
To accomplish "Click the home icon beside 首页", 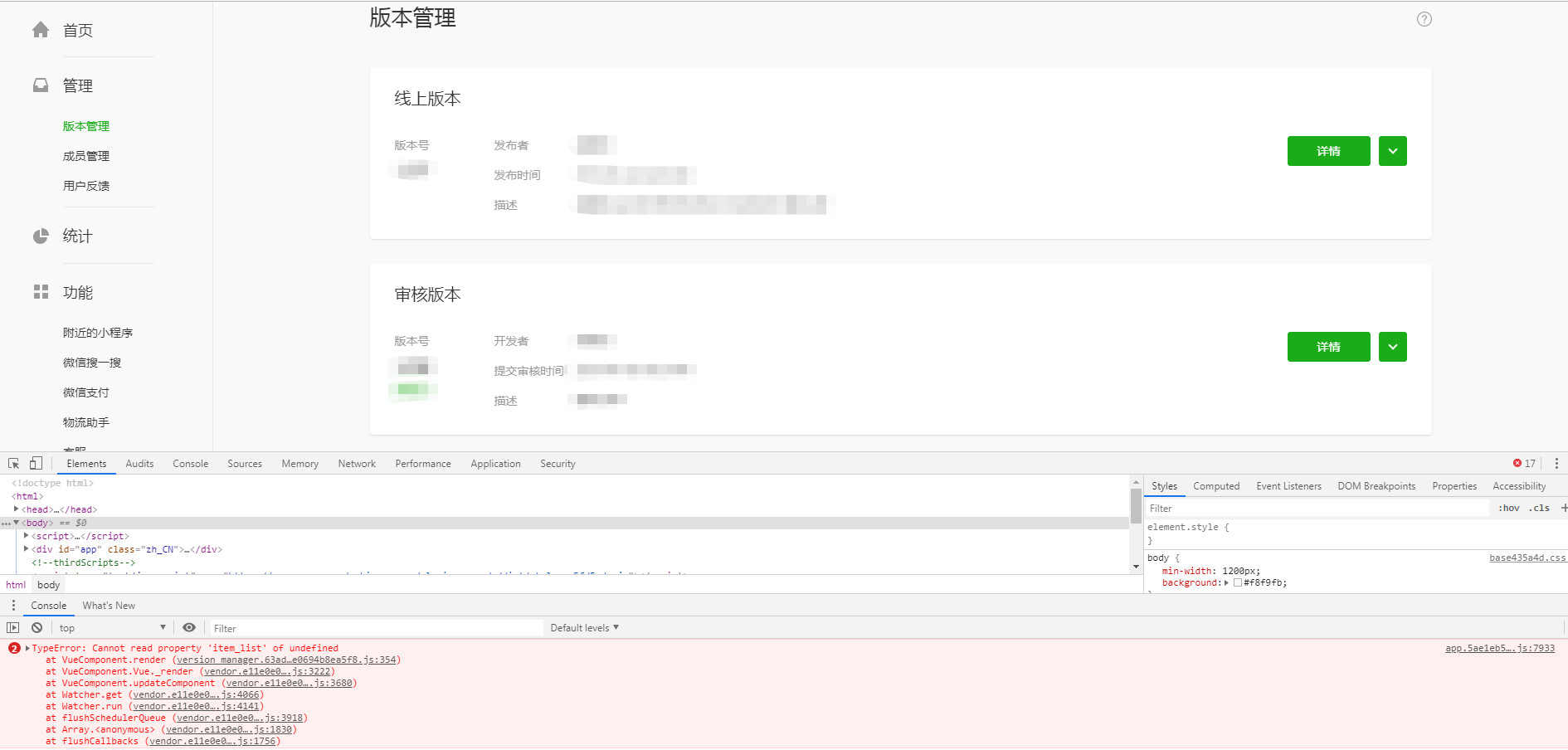I will (x=41, y=30).
